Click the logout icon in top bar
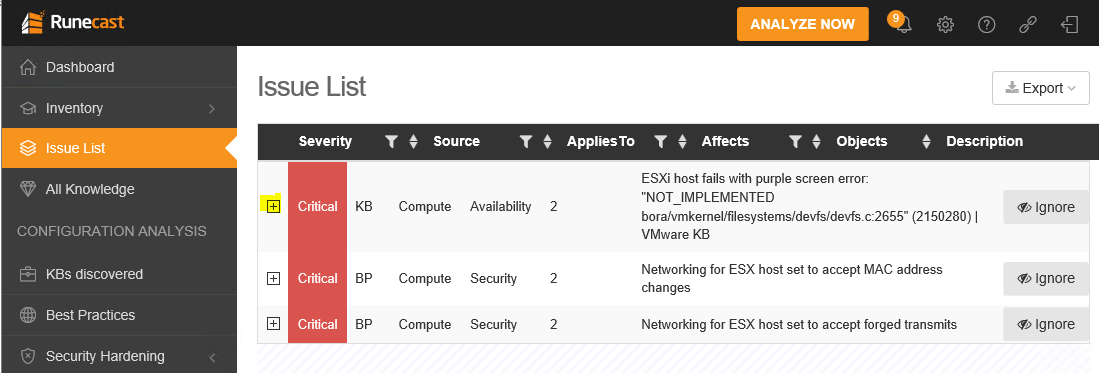1099x373 pixels. [1070, 25]
